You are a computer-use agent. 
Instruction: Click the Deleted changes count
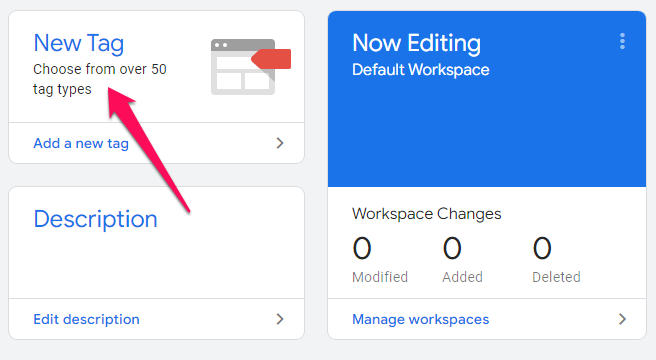pos(542,248)
